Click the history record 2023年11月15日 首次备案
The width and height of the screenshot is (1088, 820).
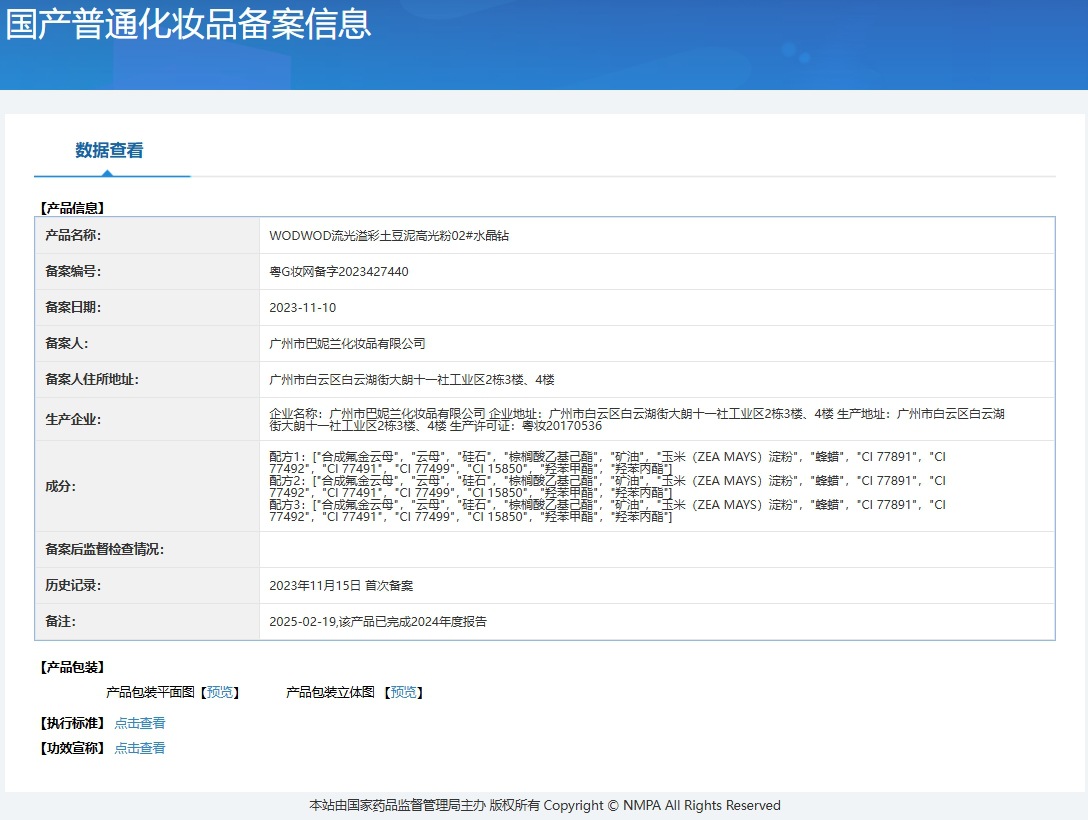341,586
